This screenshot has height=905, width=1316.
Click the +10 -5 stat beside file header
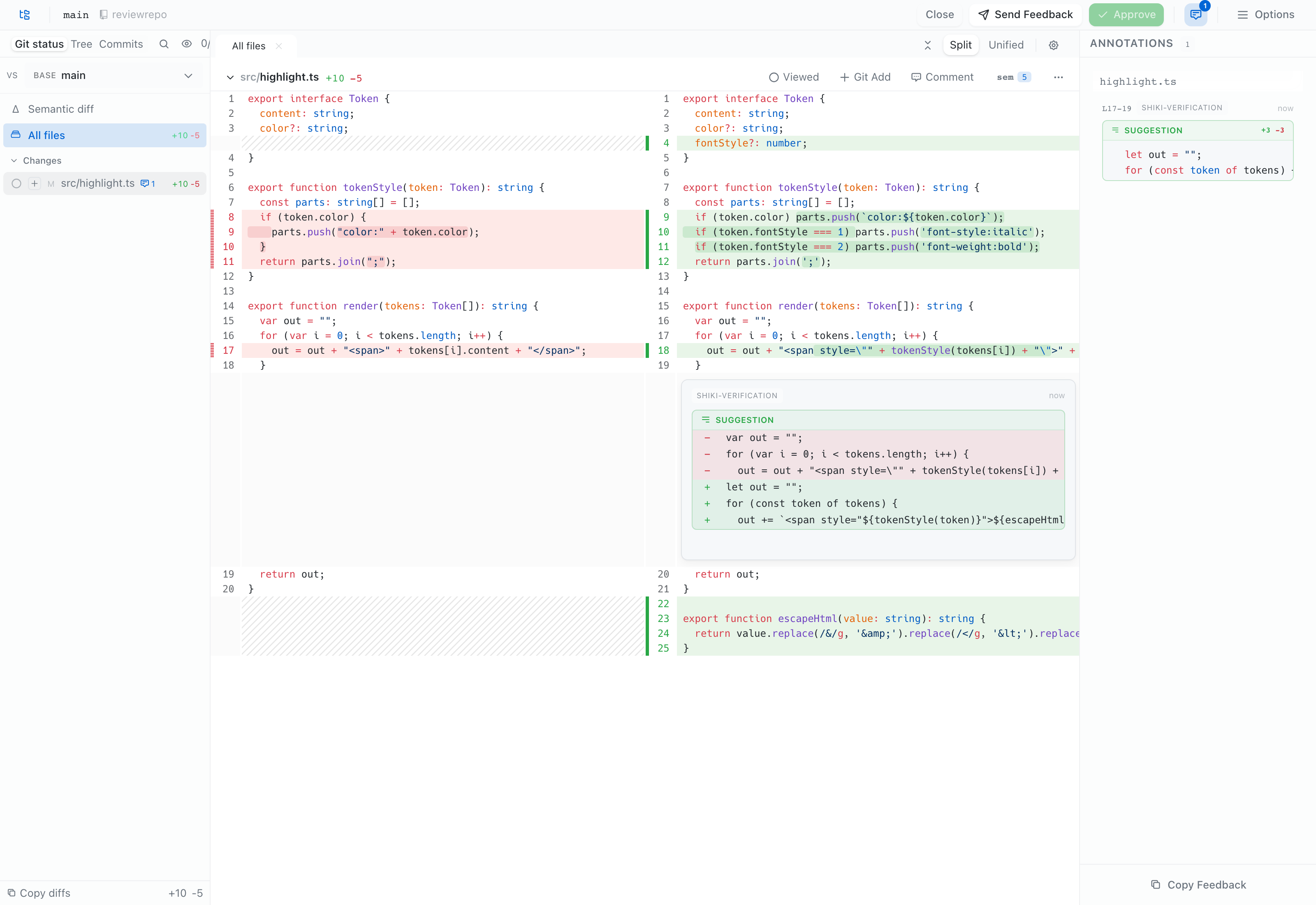point(343,78)
